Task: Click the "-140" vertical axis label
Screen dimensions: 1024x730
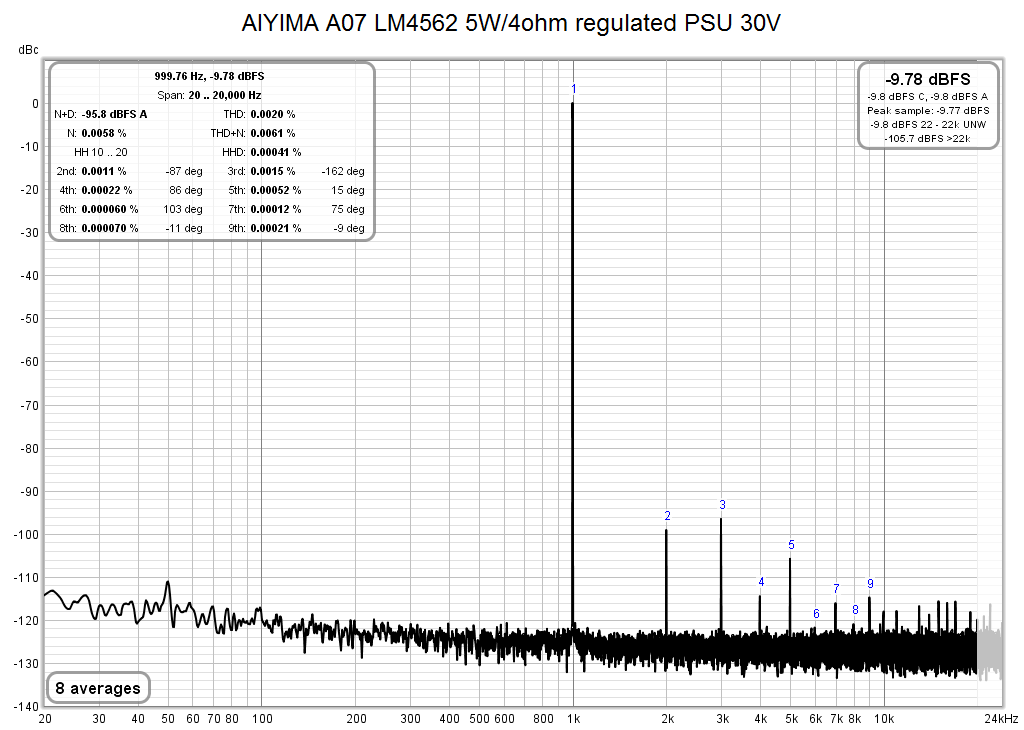Action: pyautogui.click(x=27, y=706)
